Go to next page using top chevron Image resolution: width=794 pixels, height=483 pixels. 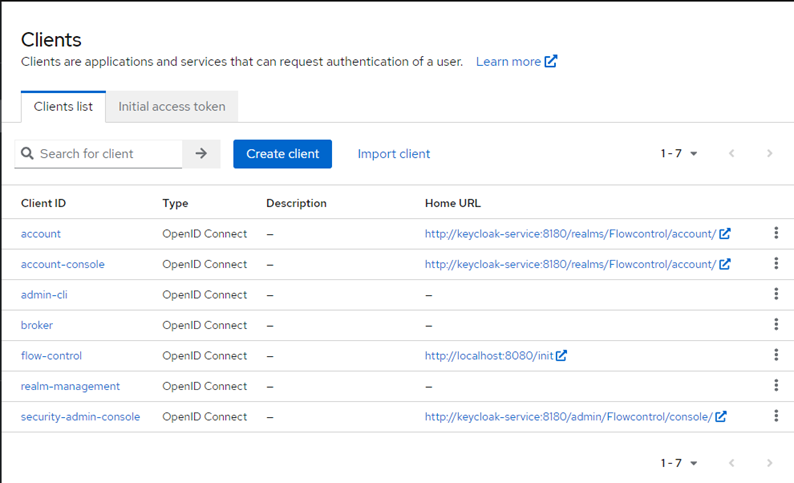click(769, 154)
